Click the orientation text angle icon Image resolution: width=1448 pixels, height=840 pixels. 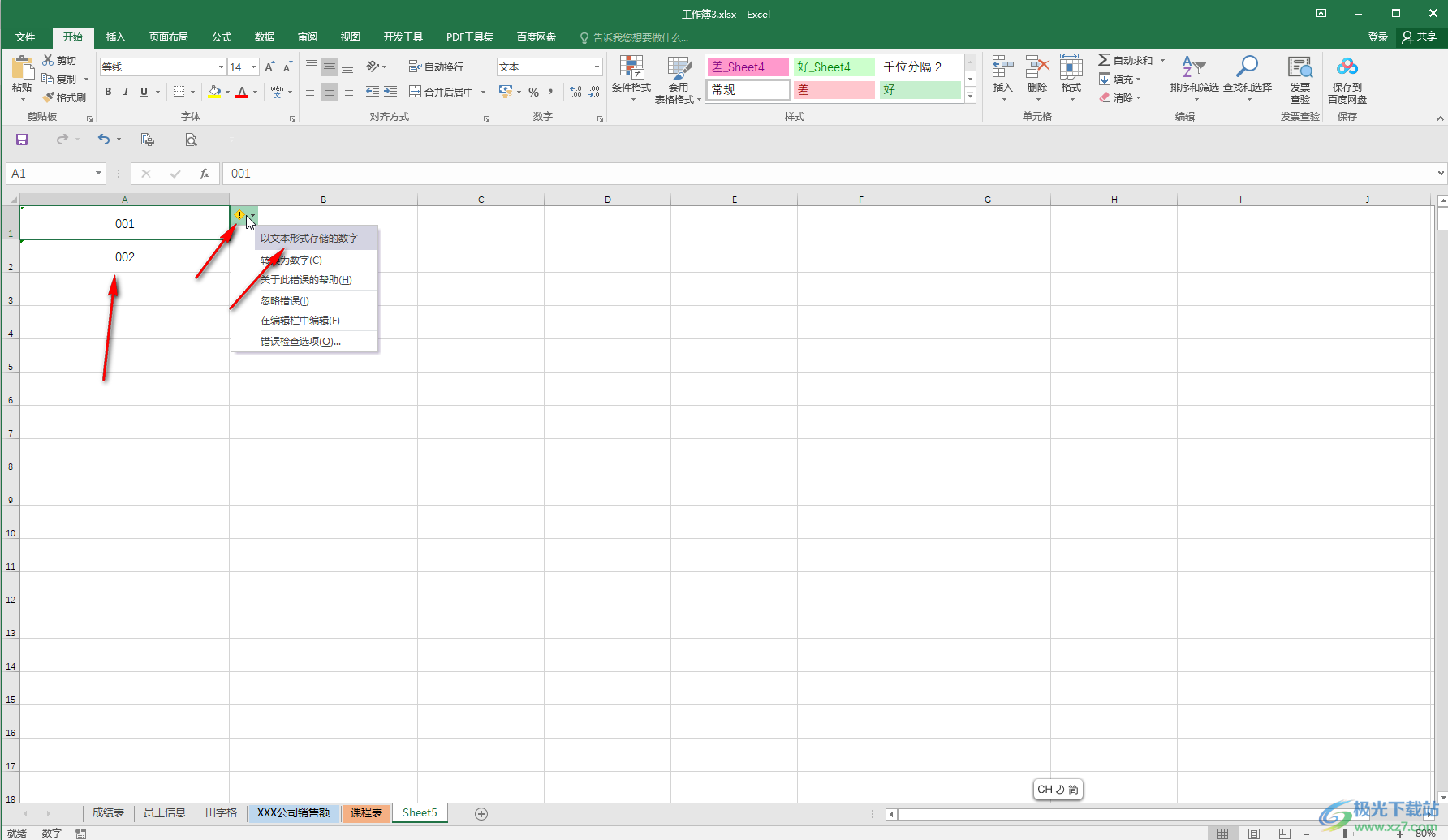tap(373, 67)
